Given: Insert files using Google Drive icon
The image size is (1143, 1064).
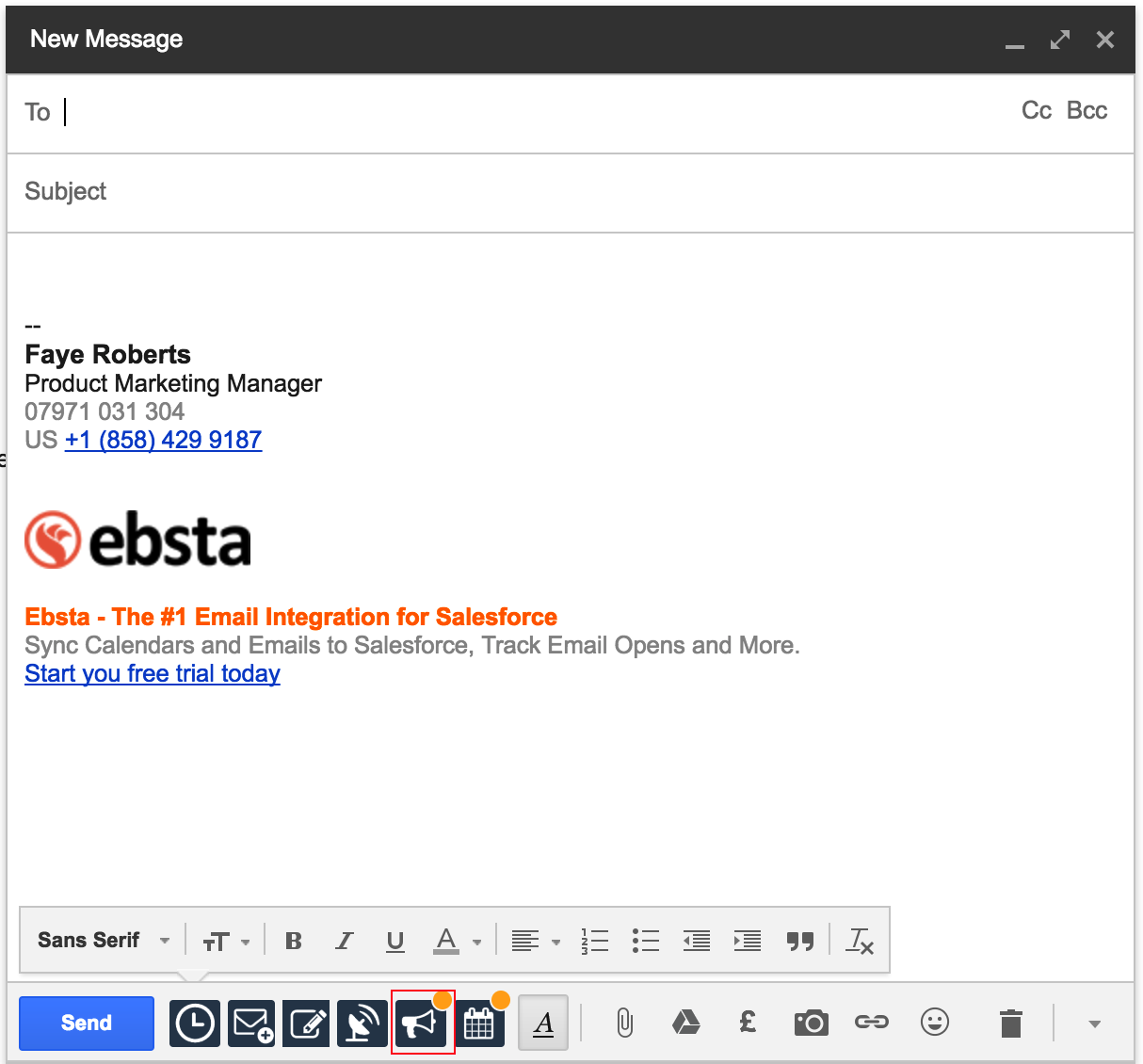Looking at the screenshot, I should click(x=685, y=1023).
